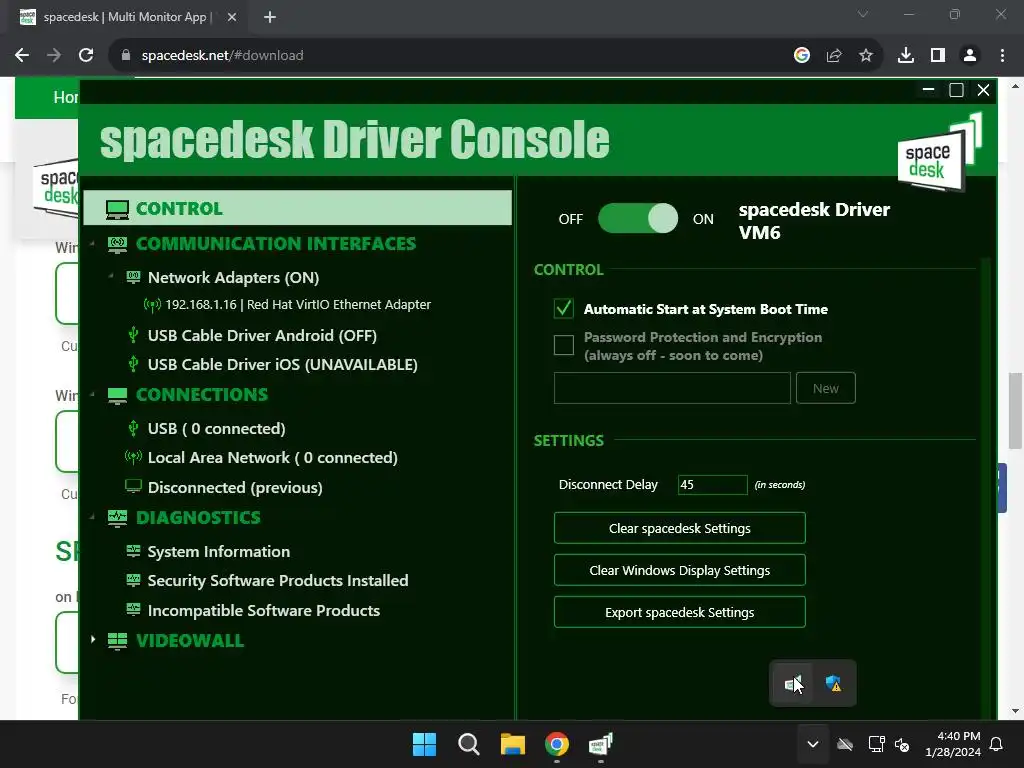The height and width of the screenshot is (768, 1024).
Task: Click the Disconnect Delay seconds field
Action: click(712, 485)
